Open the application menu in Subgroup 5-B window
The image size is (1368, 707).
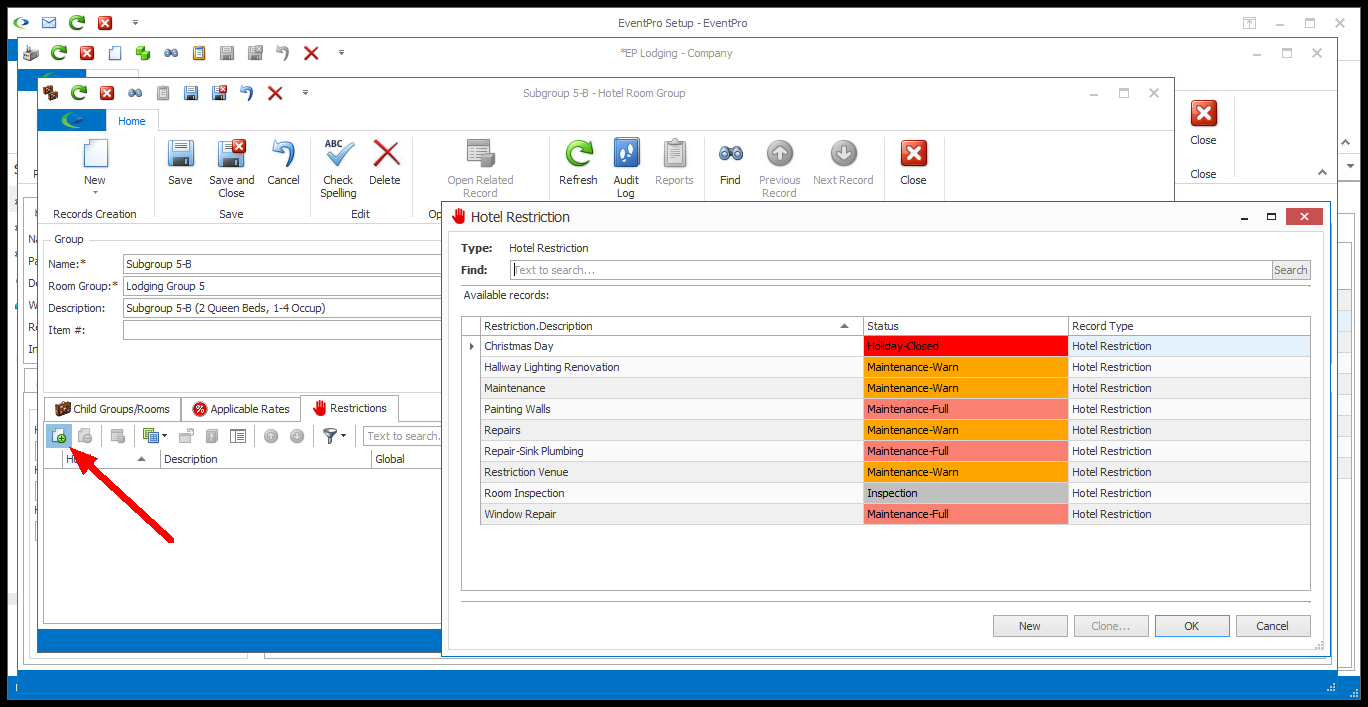(72, 121)
